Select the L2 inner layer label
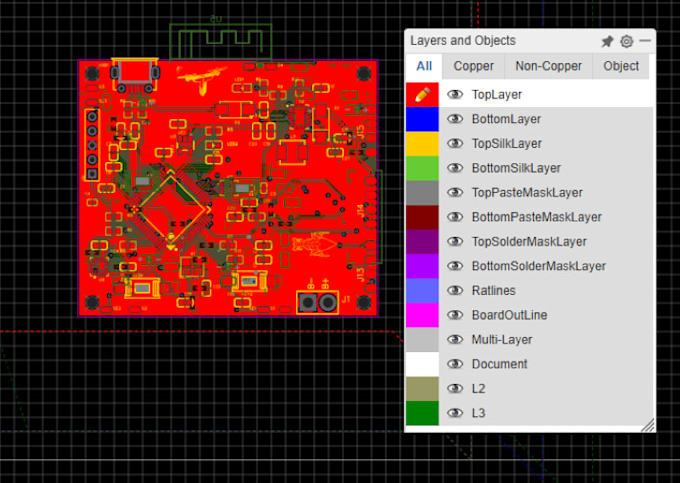 click(478, 388)
